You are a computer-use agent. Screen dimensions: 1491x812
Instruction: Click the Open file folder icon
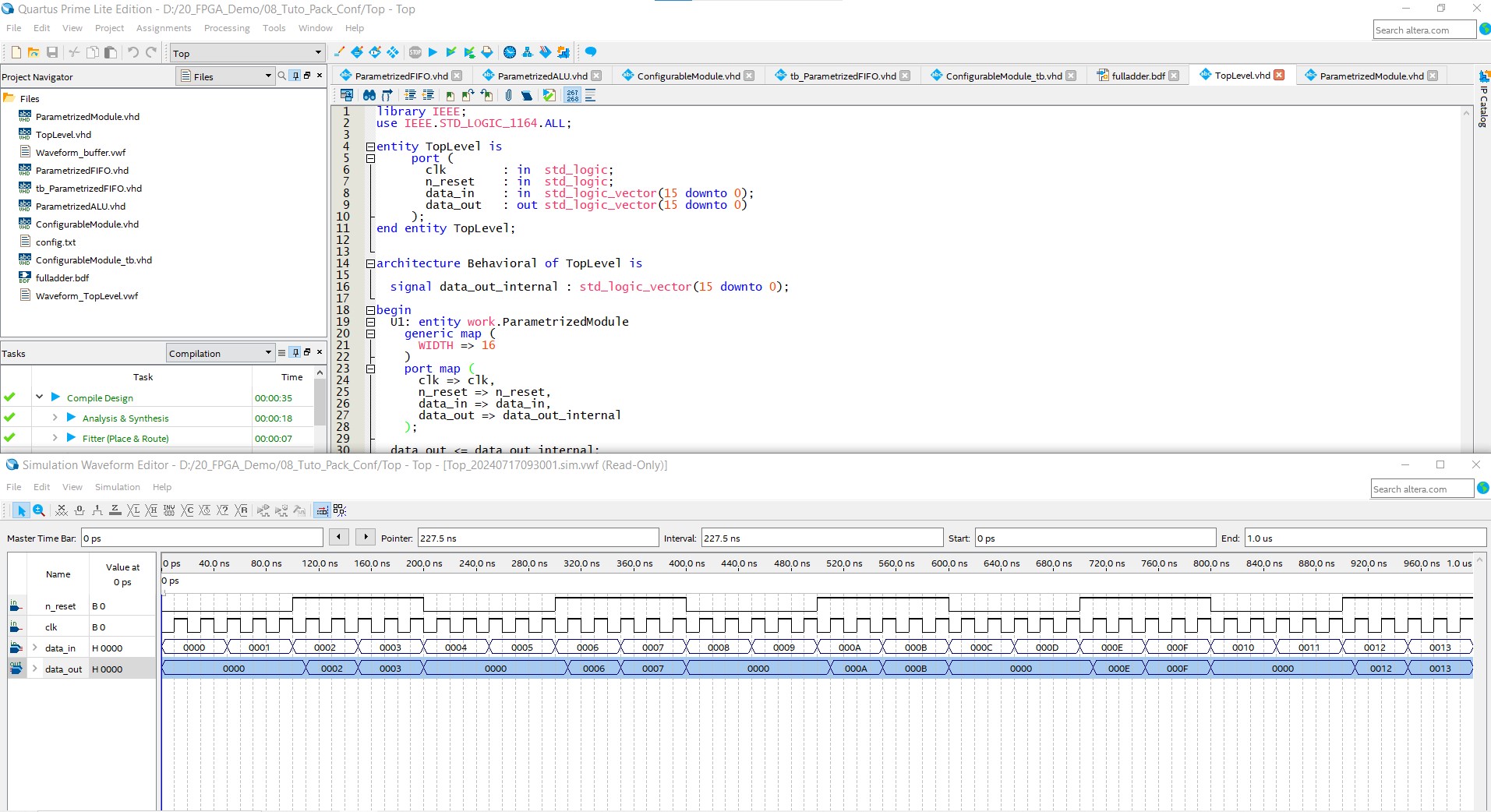[34, 52]
